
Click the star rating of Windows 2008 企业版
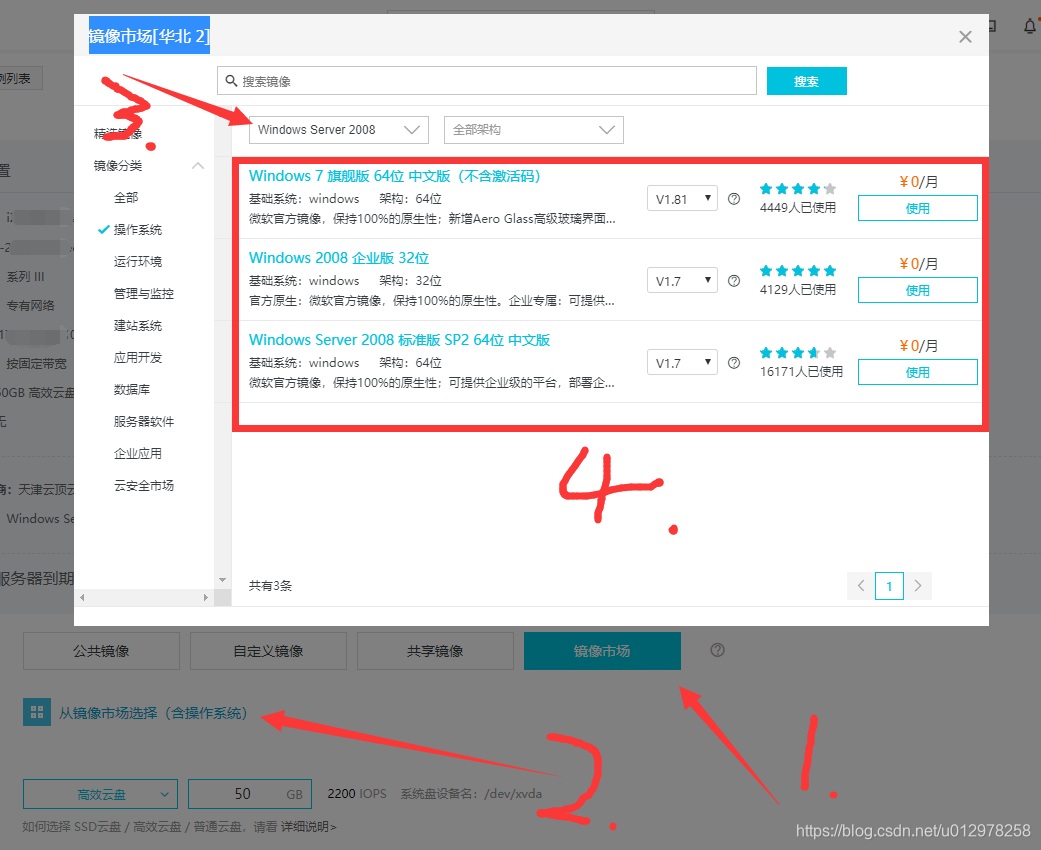pos(797,270)
